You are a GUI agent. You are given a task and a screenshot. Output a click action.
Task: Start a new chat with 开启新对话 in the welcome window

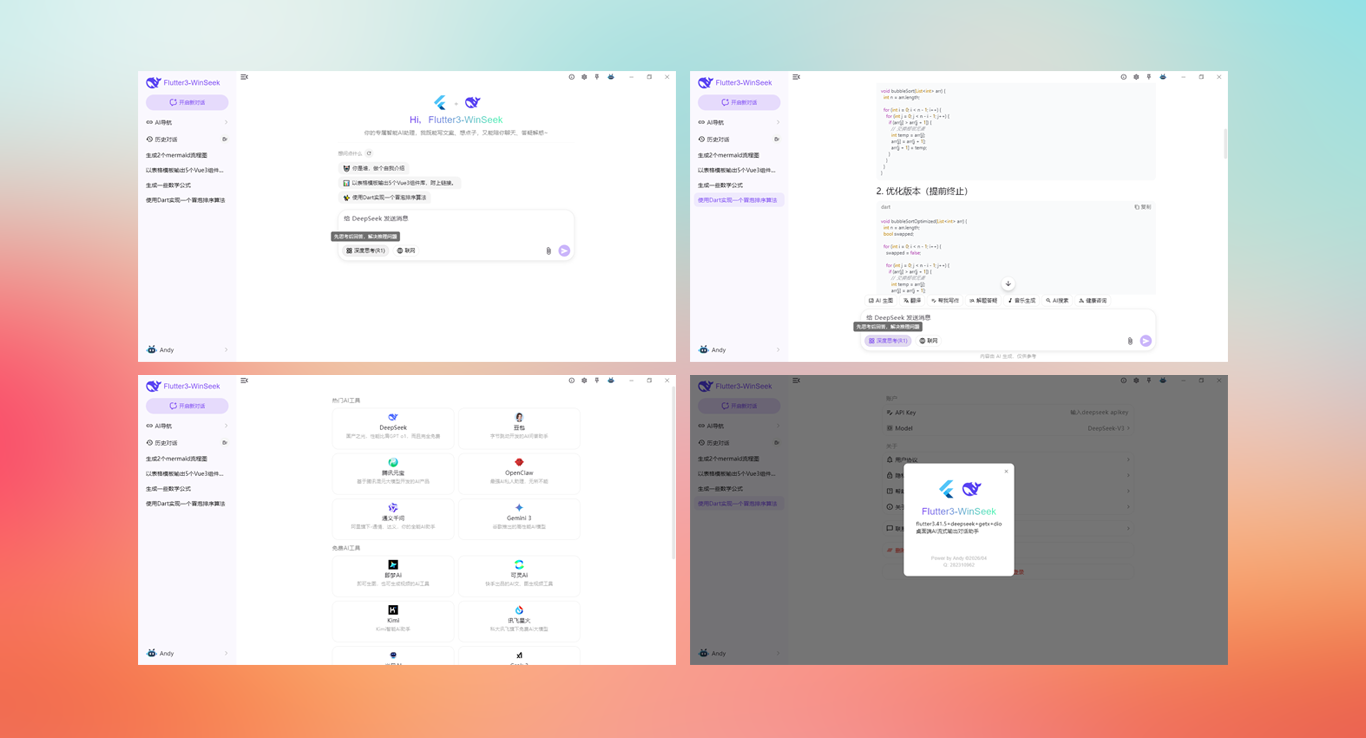pyautogui.click(x=187, y=102)
